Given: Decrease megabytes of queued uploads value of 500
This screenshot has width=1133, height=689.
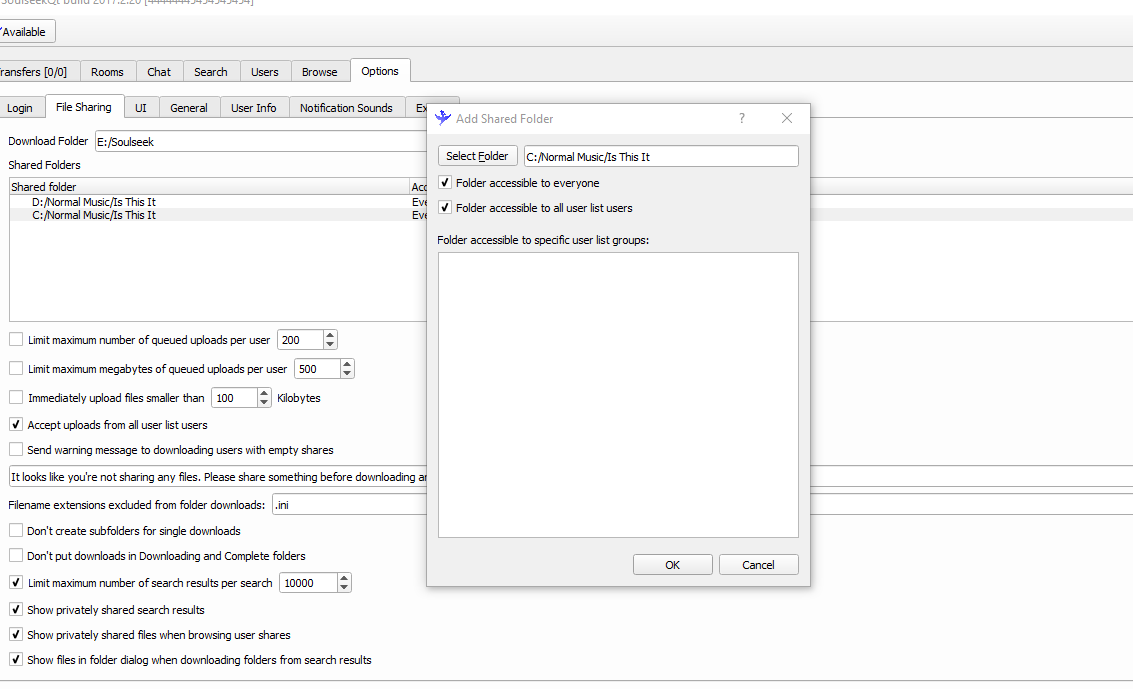Looking at the screenshot, I should pos(347,373).
